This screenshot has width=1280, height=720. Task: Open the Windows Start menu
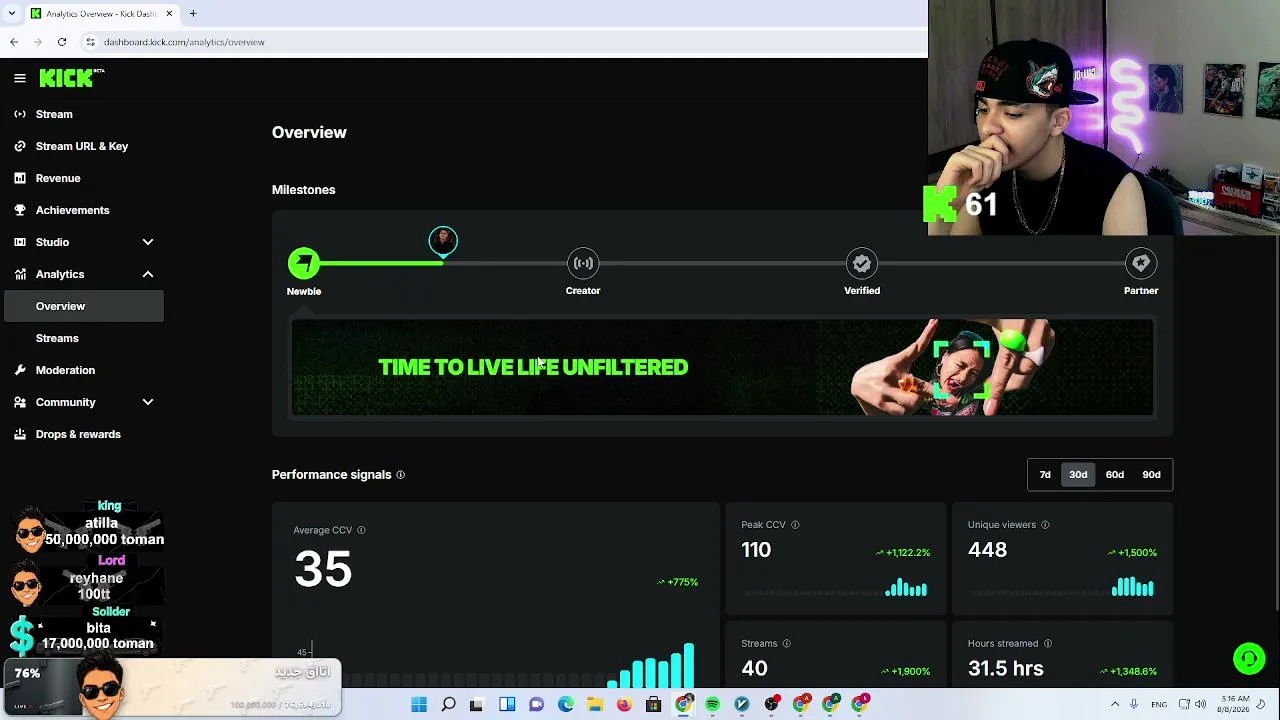[x=419, y=705]
